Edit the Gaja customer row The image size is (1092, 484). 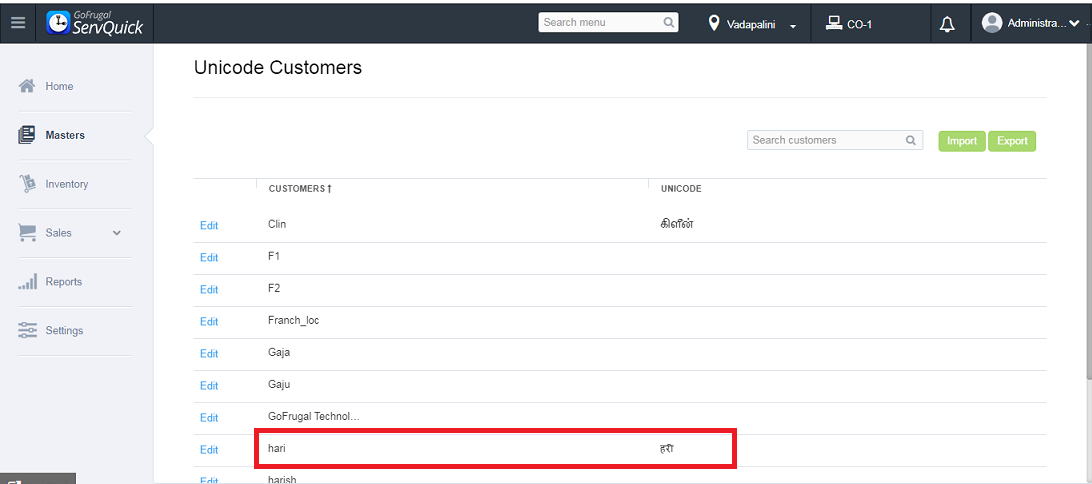click(x=209, y=354)
